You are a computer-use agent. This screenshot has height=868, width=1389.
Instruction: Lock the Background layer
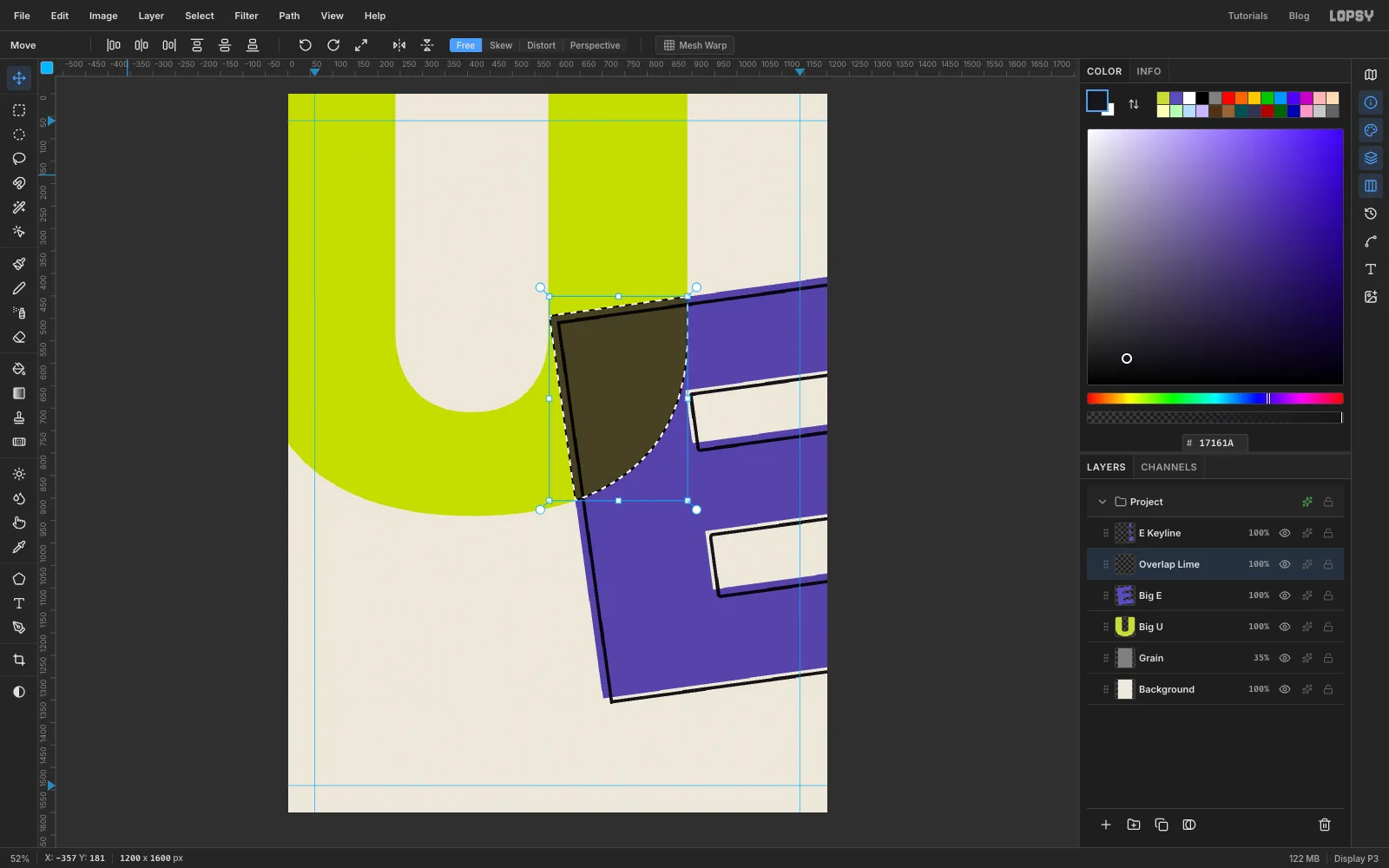[x=1328, y=689]
